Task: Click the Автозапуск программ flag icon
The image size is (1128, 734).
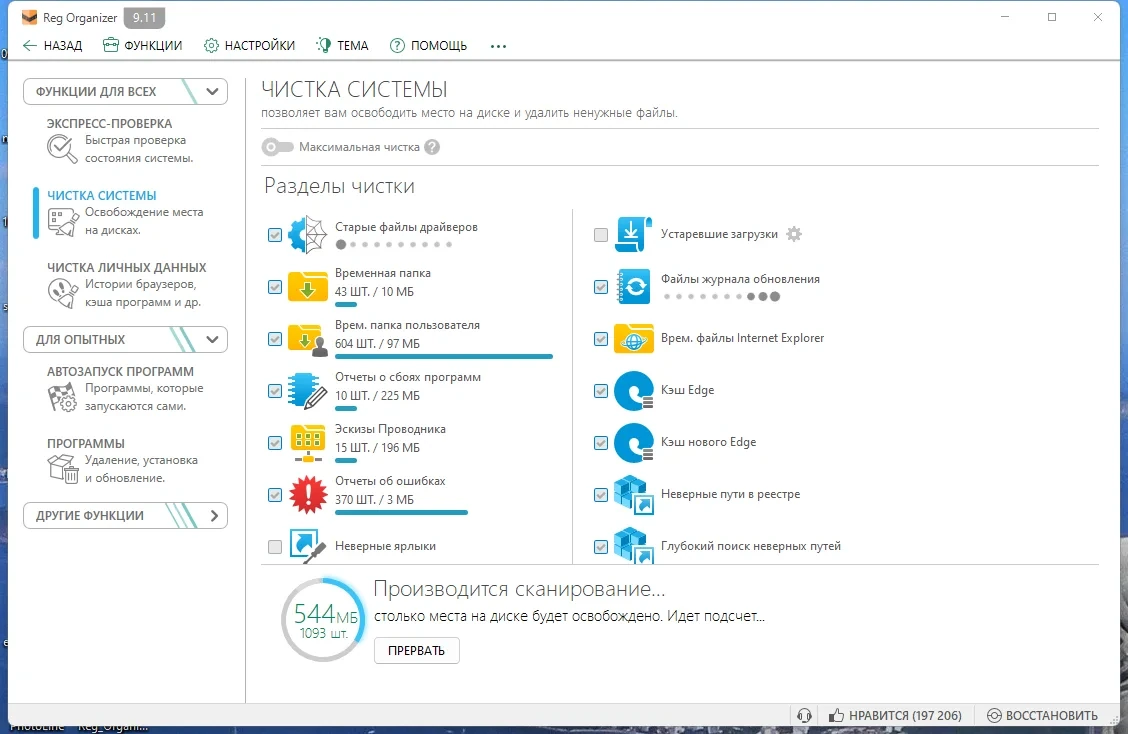Action: click(x=62, y=397)
